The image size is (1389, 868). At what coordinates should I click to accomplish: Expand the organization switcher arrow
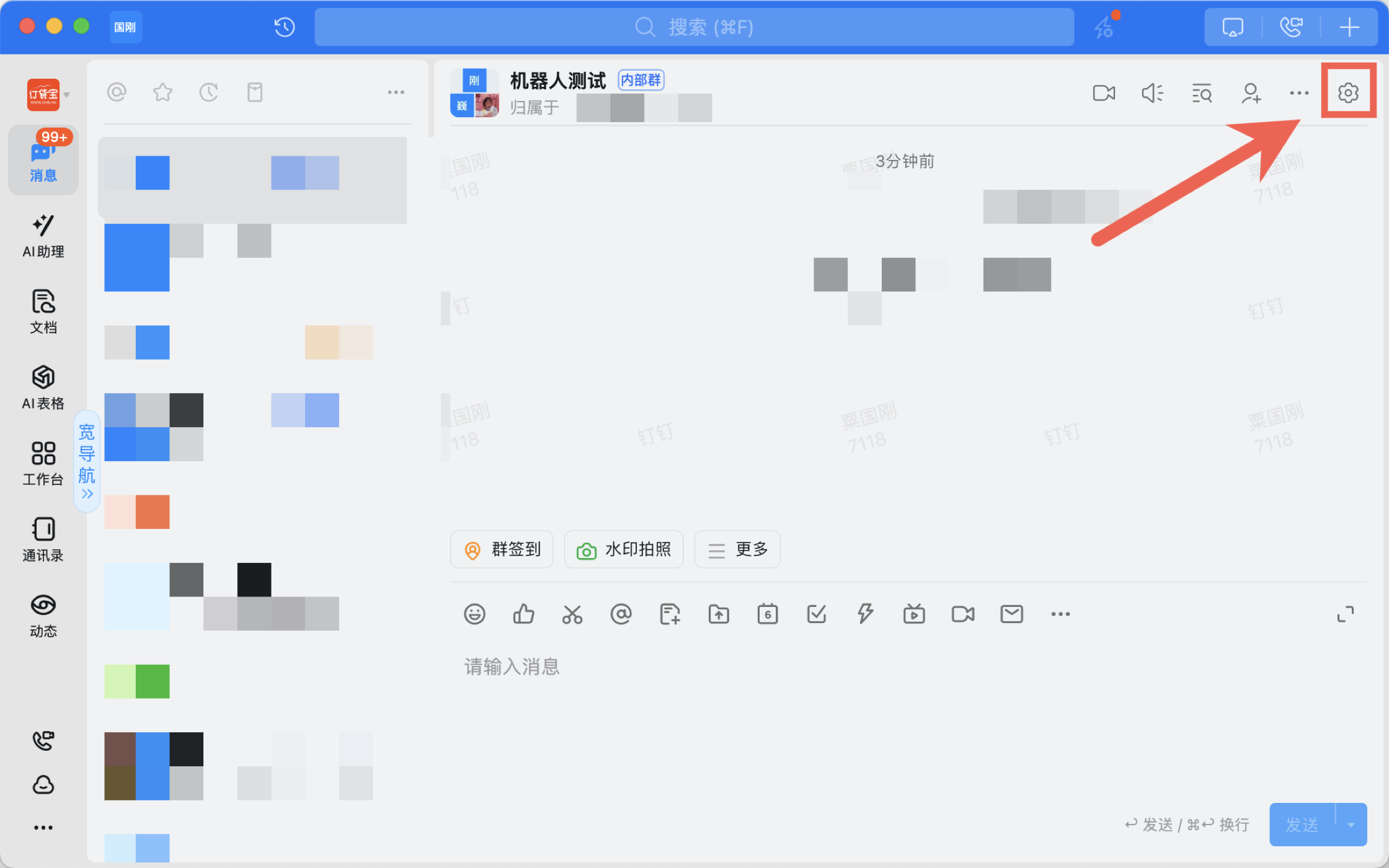tap(67, 95)
